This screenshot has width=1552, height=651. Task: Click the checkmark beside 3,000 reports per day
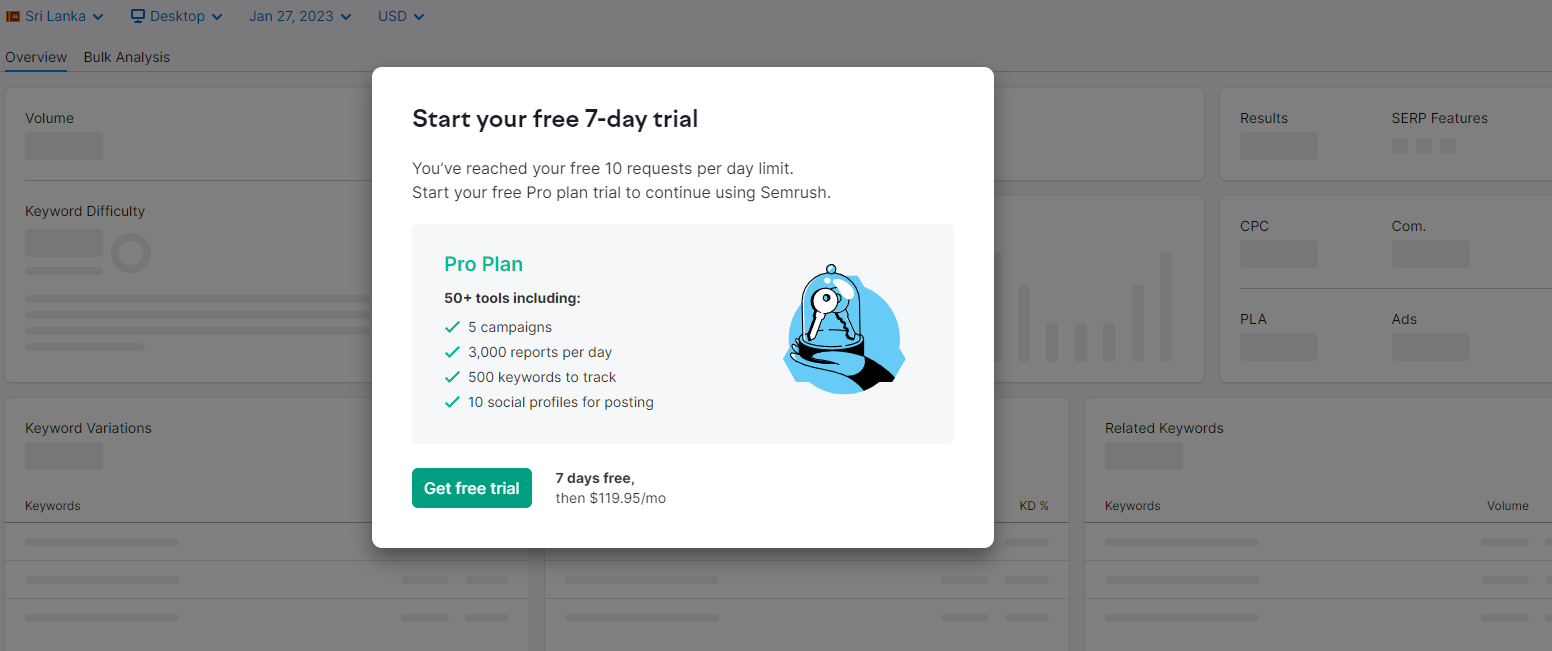point(452,352)
